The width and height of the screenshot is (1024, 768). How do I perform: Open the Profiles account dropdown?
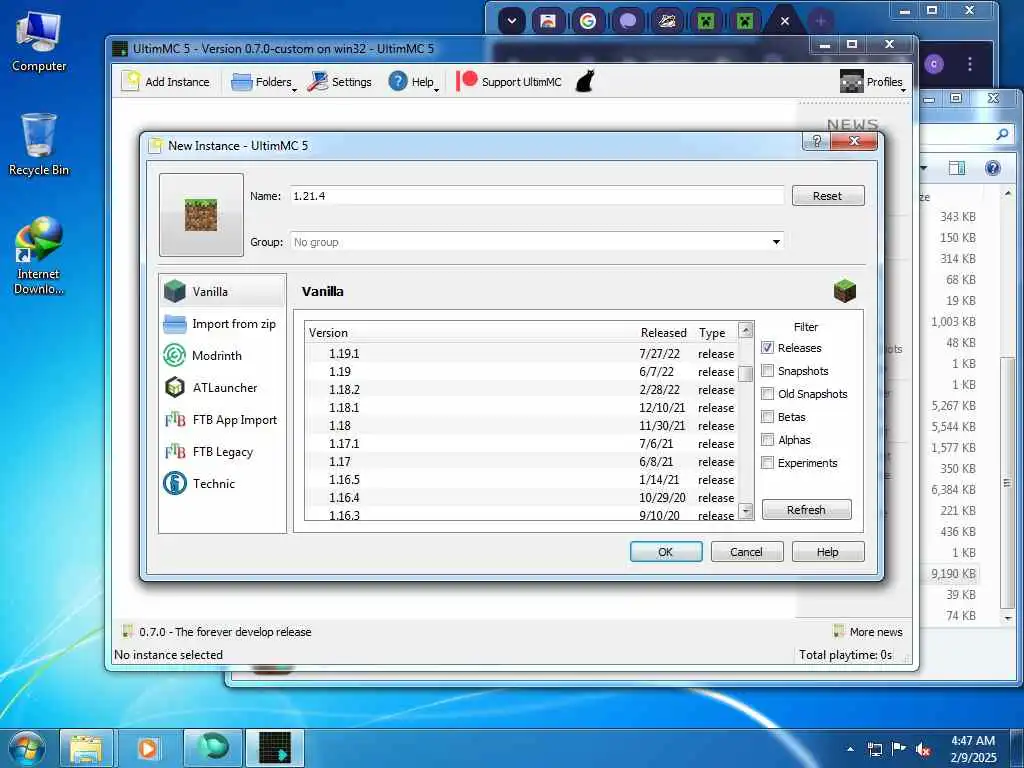[x=872, y=82]
